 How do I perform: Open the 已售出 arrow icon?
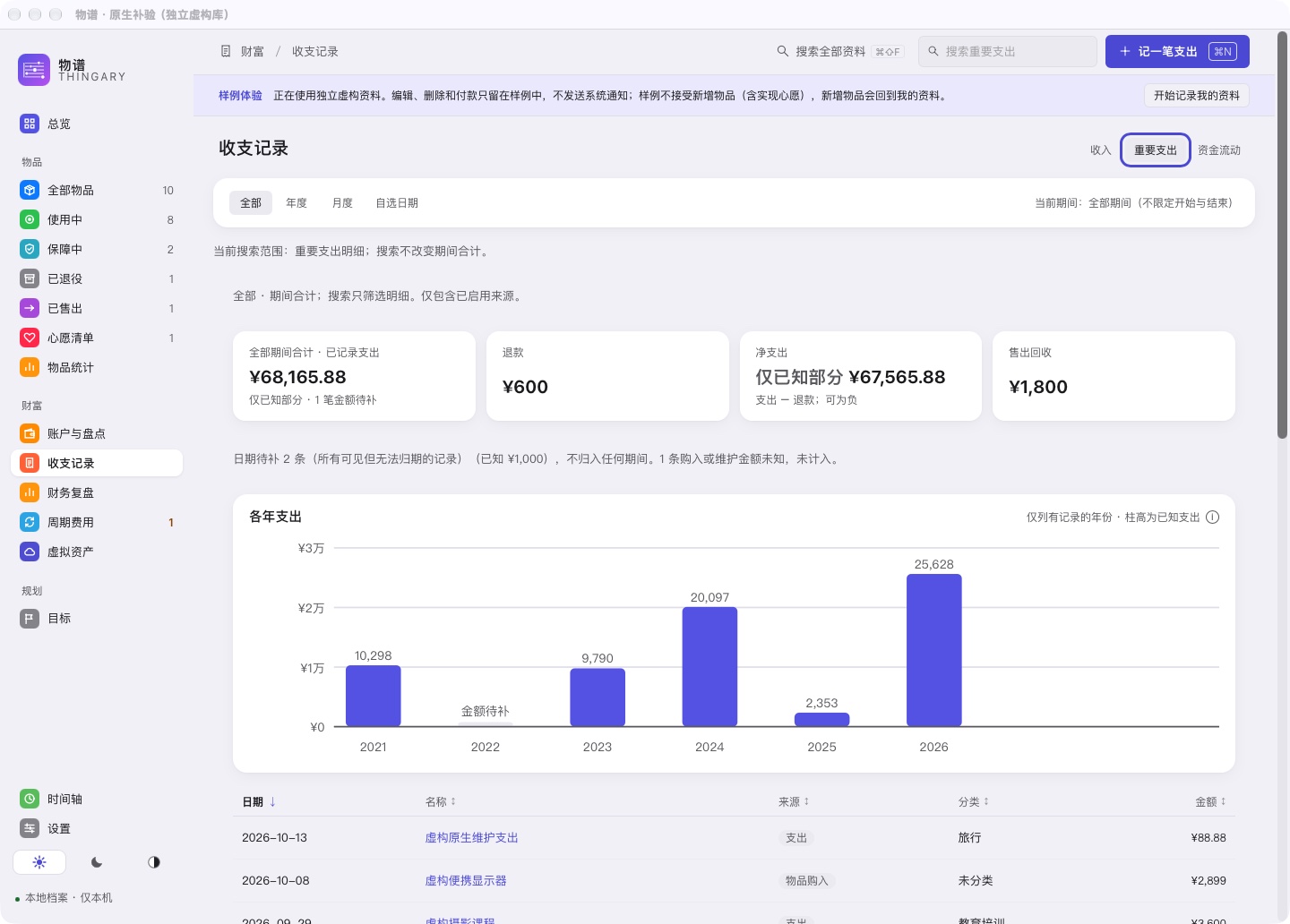point(30,308)
